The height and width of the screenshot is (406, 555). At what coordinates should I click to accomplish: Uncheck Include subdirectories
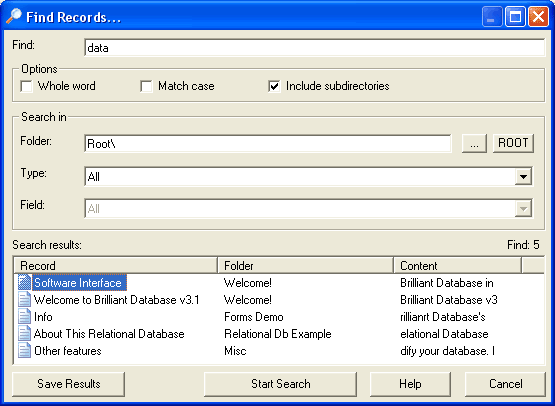point(274,86)
